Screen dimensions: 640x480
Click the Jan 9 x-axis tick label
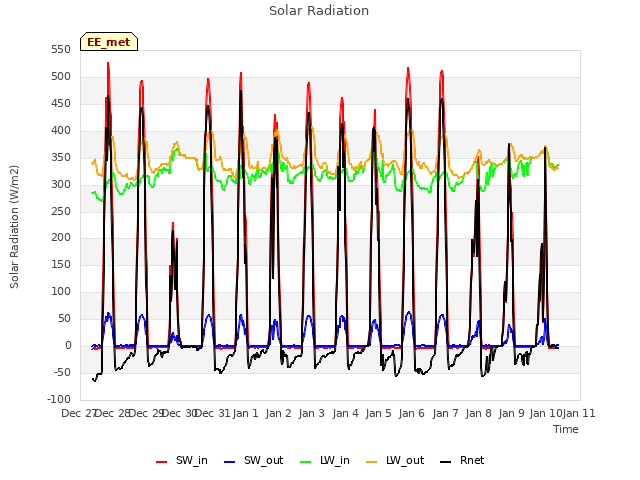pos(511,413)
